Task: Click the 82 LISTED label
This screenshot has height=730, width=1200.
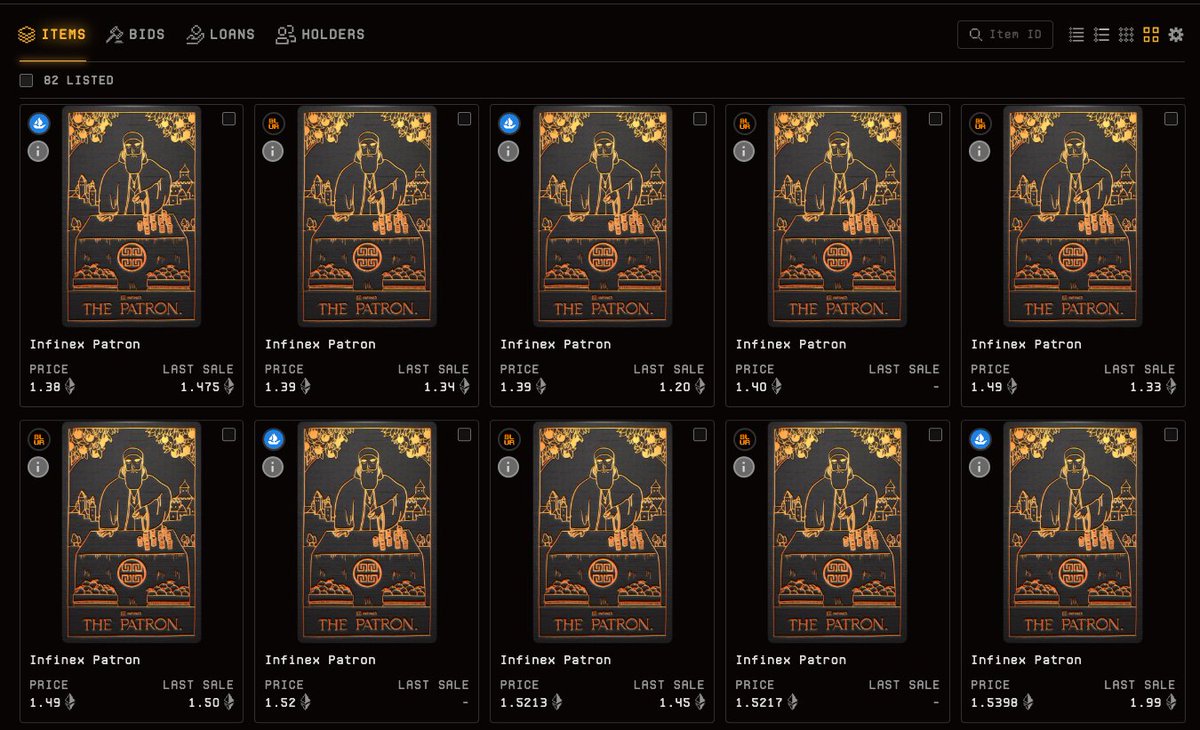Action: (79, 80)
